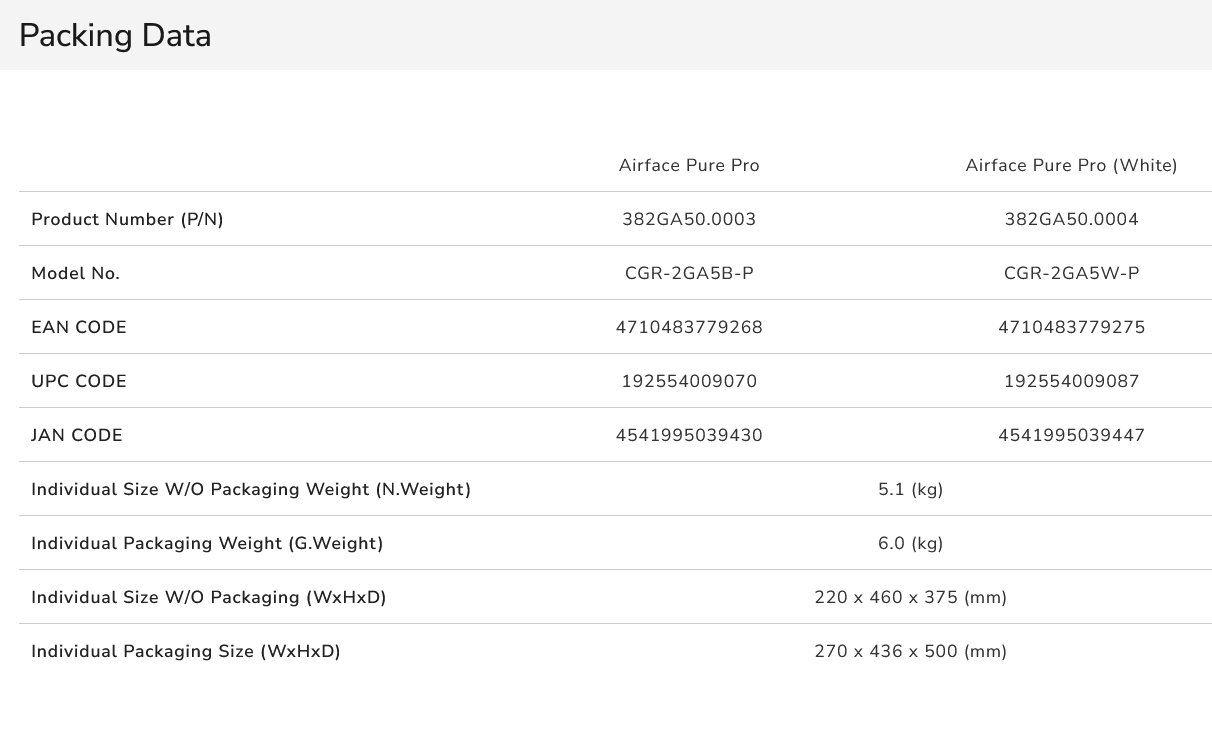1212x740 pixels.
Task: Select the 270 x 436 x 500 (mm) packaging size
Action: (910, 652)
